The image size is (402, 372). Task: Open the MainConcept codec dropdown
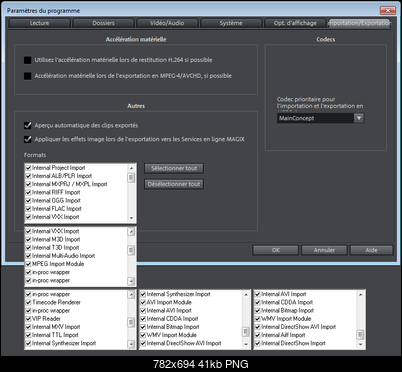(359, 118)
